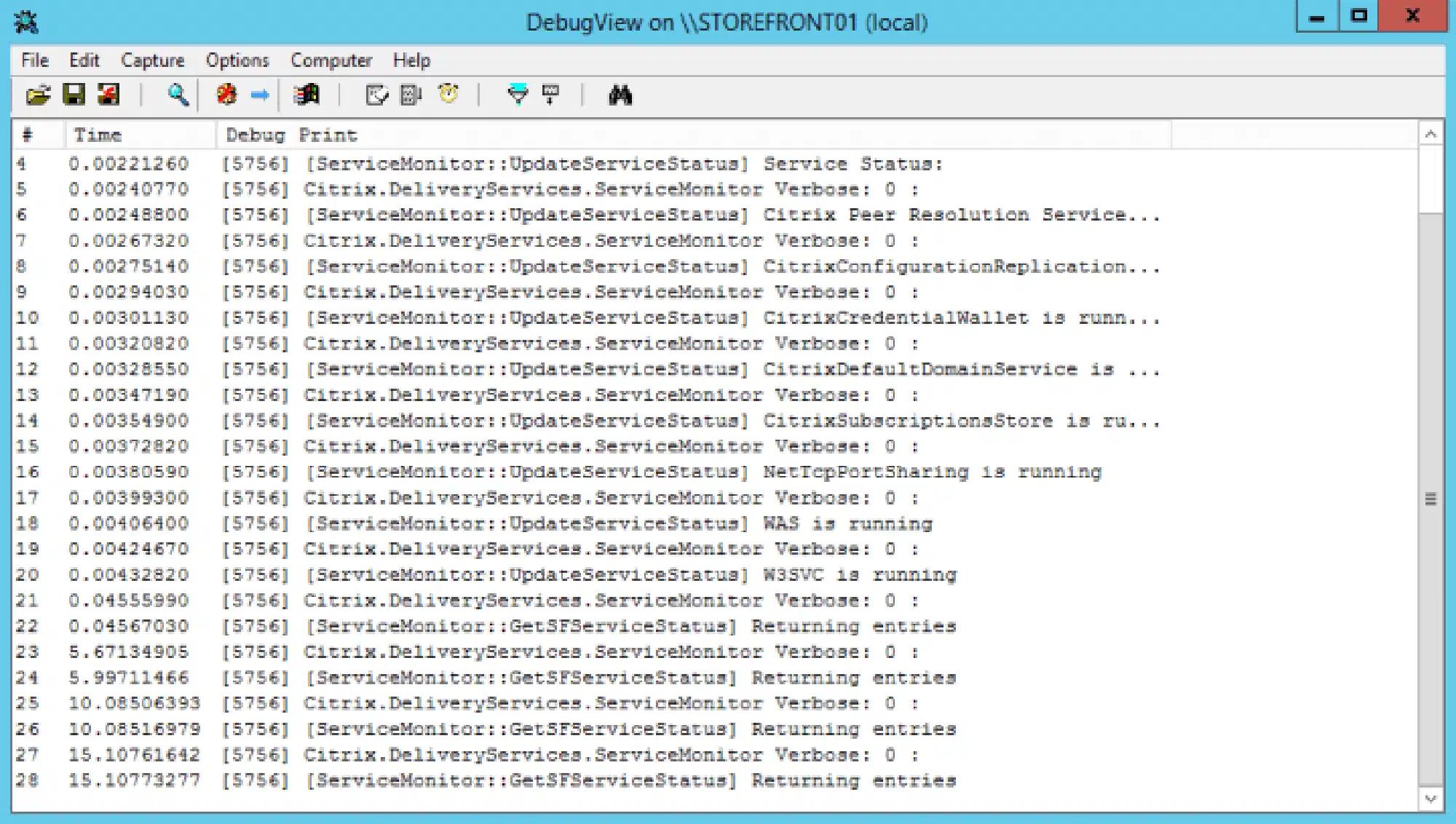The height and width of the screenshot is (824, 1456).
Task: Click the Save floppy disk icon
Action: 74,95
